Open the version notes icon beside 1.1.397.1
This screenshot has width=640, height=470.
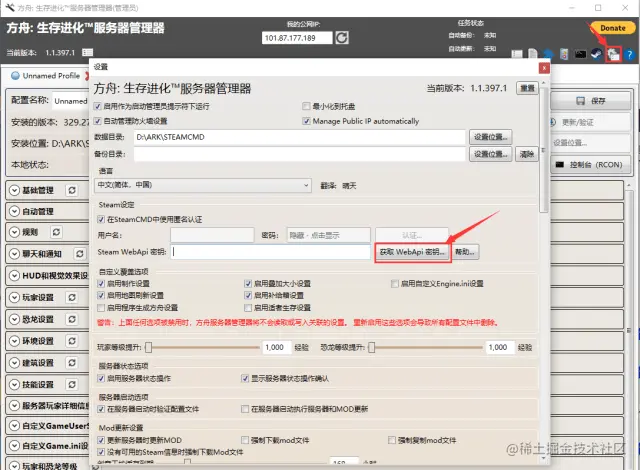tap(87, 52)
